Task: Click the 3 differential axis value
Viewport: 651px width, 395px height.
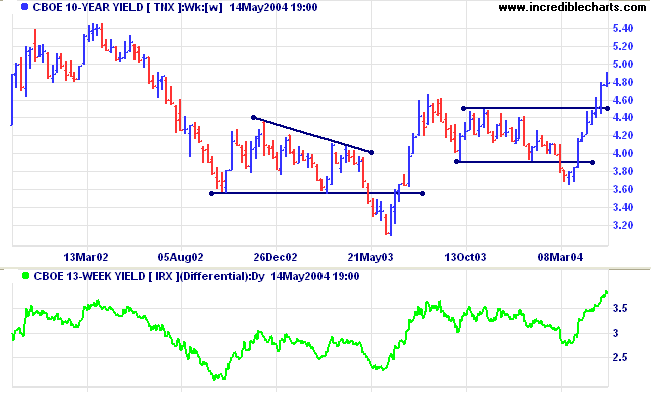Action: 615,333
